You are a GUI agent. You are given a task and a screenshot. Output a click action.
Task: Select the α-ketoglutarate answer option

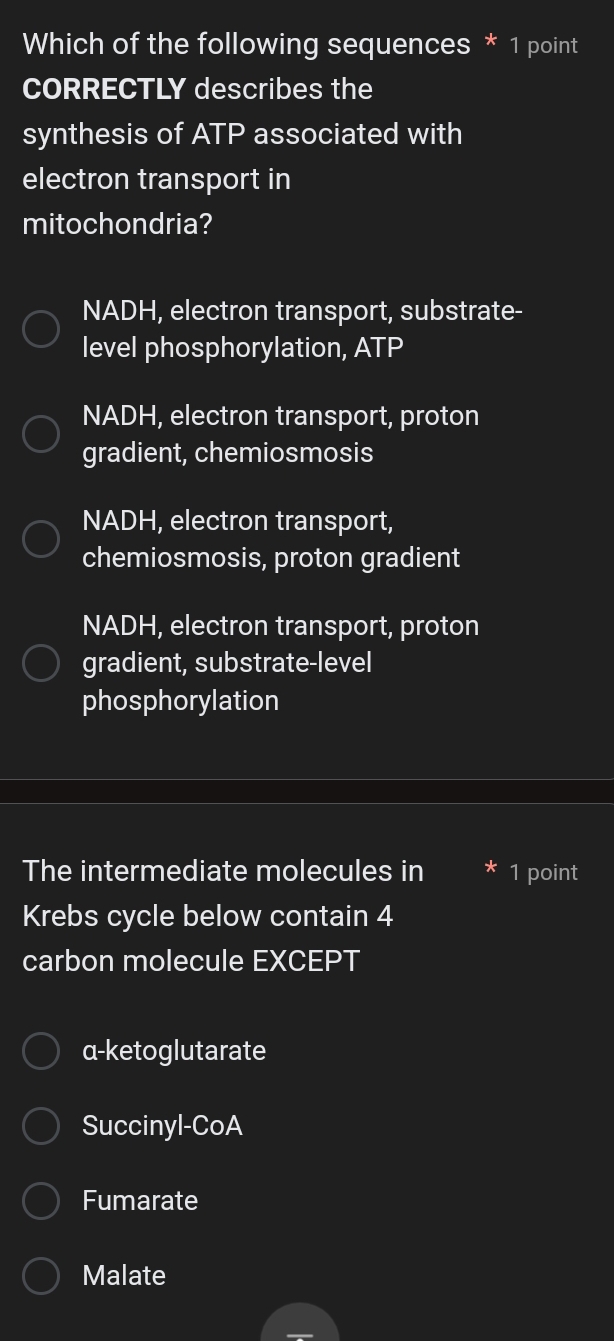coord(41,1051)
